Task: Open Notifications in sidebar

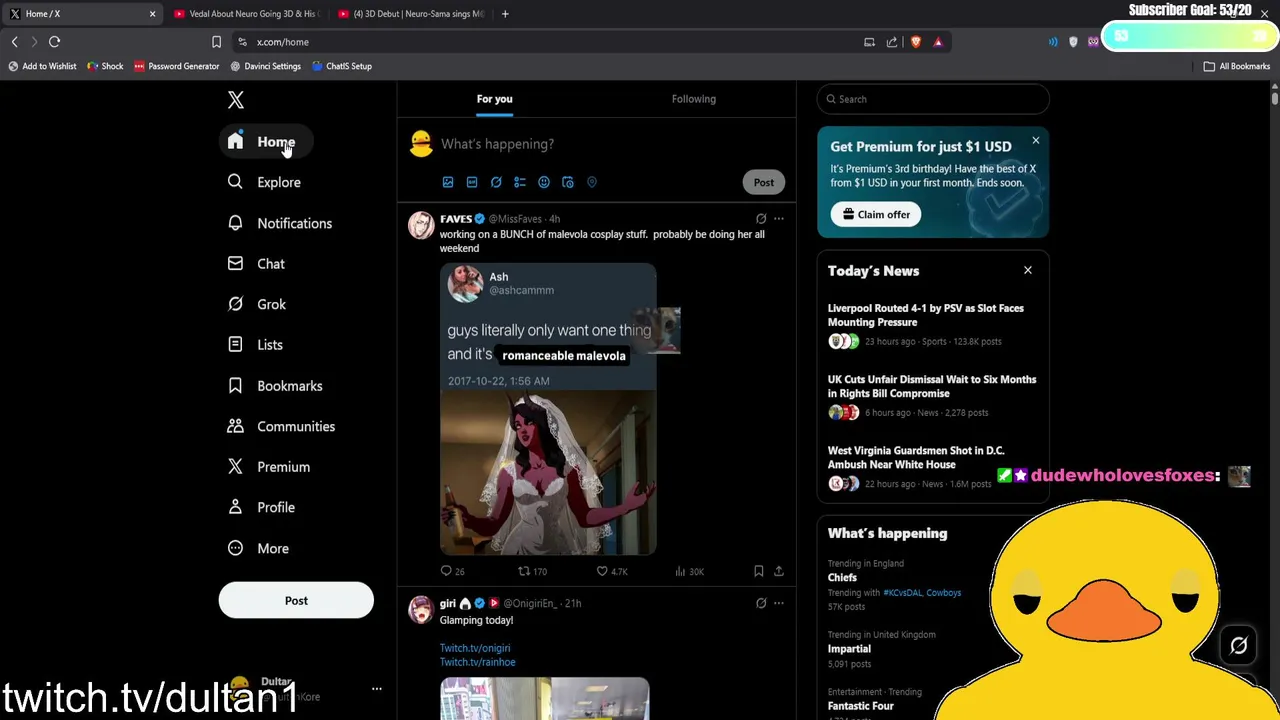Action: point(280,223)
